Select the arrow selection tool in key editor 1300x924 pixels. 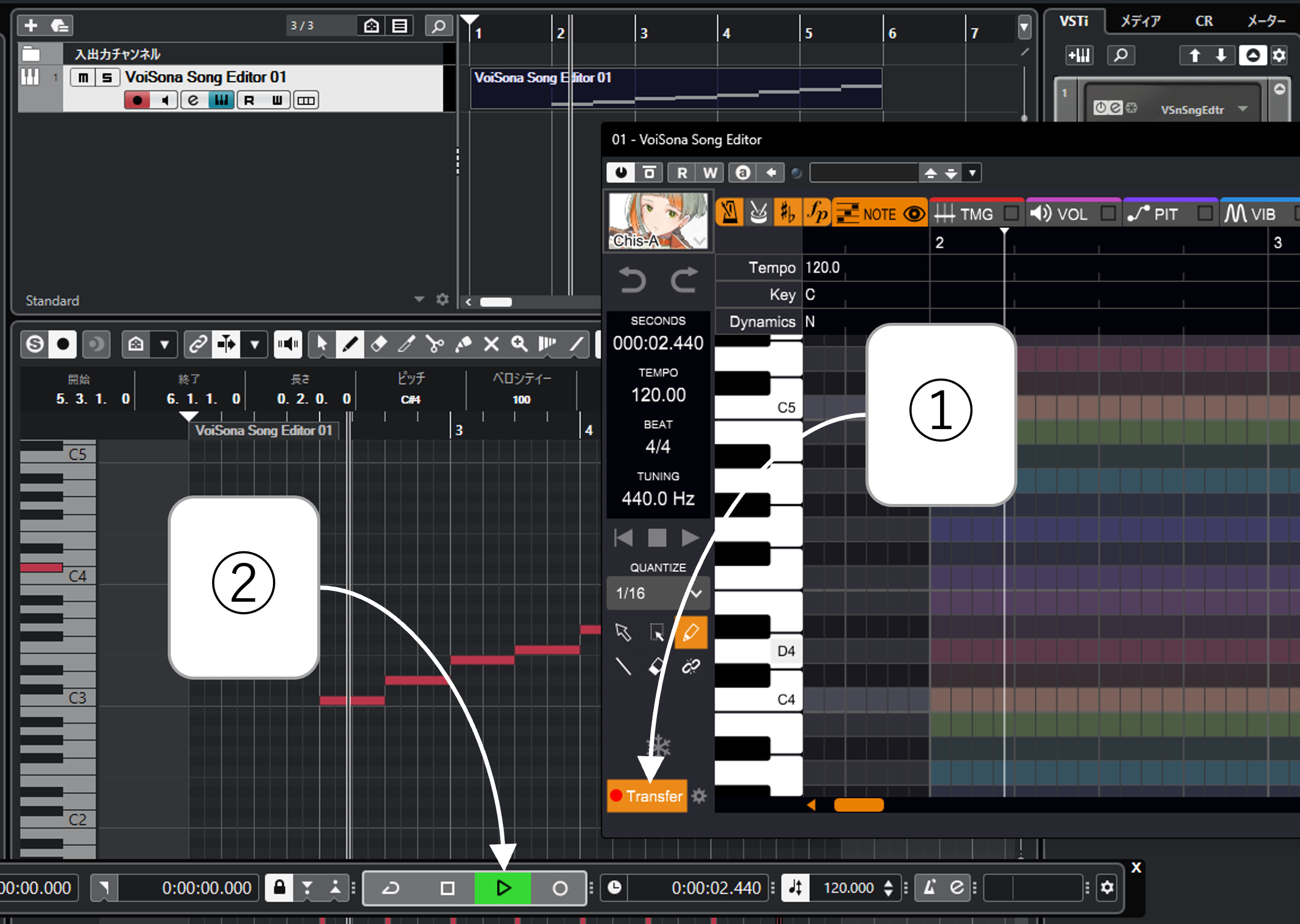(x=322, y=345)
